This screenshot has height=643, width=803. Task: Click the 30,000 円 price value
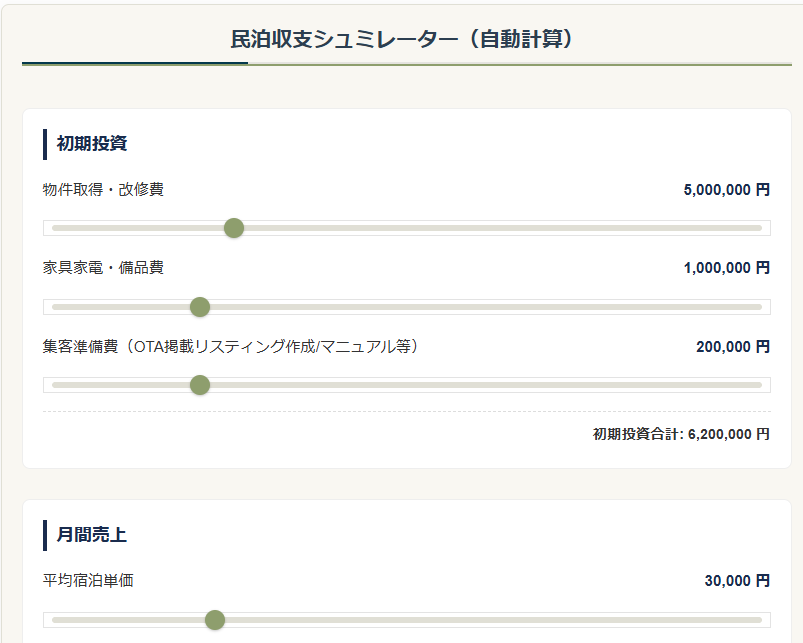736,581
